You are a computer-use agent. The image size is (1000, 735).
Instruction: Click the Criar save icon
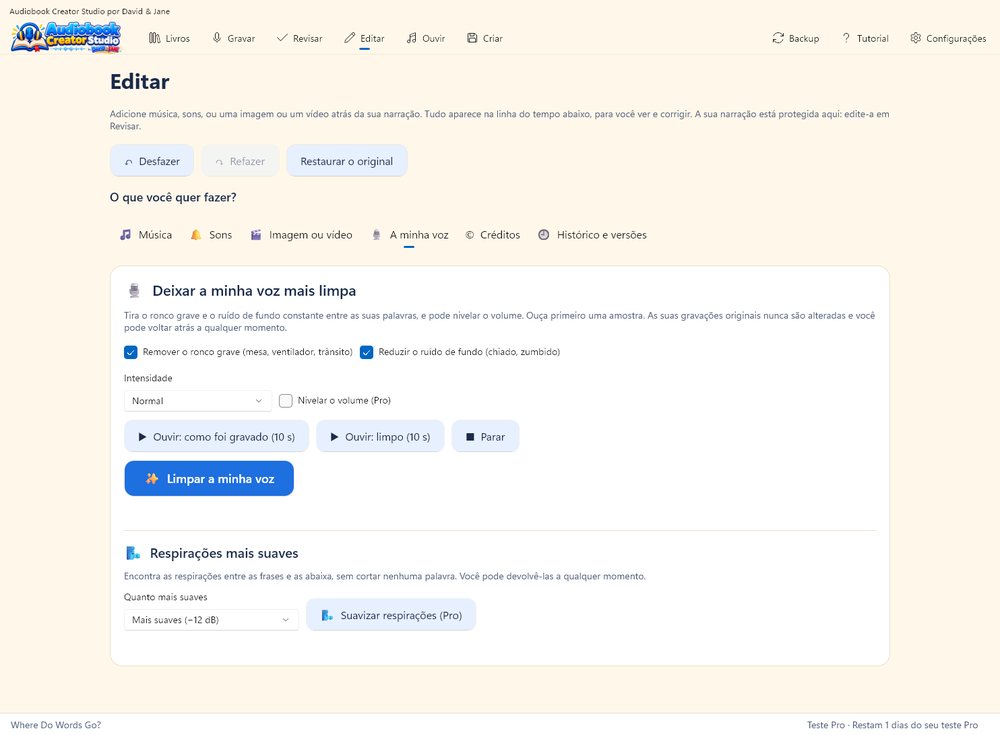coord(472,38)
